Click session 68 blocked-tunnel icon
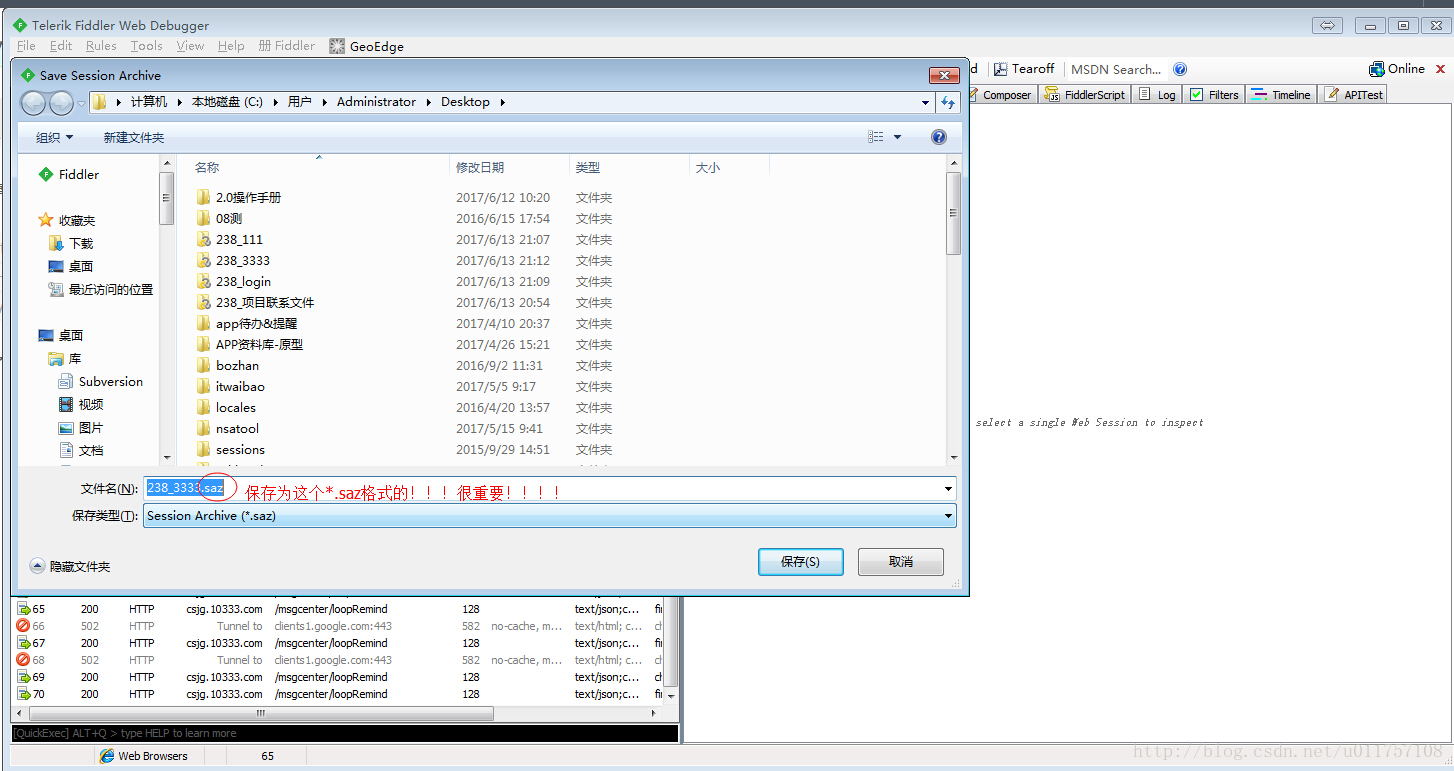The height and width of the screenshot is (771, 1454). coord(23,660)
